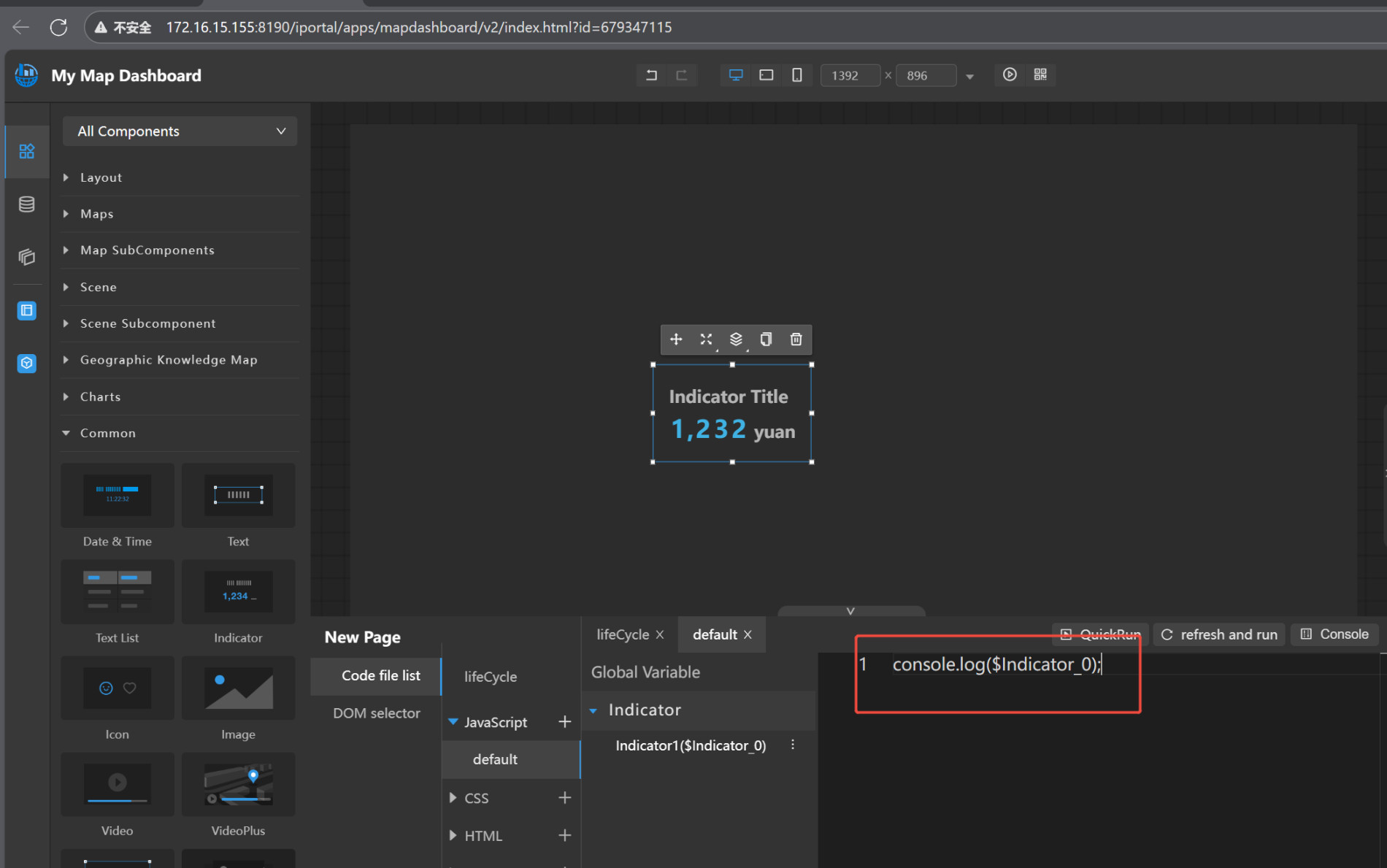Screen dimensions: 1387x868
Task: Select the desktop screen size icon
Action: (736, 75)
